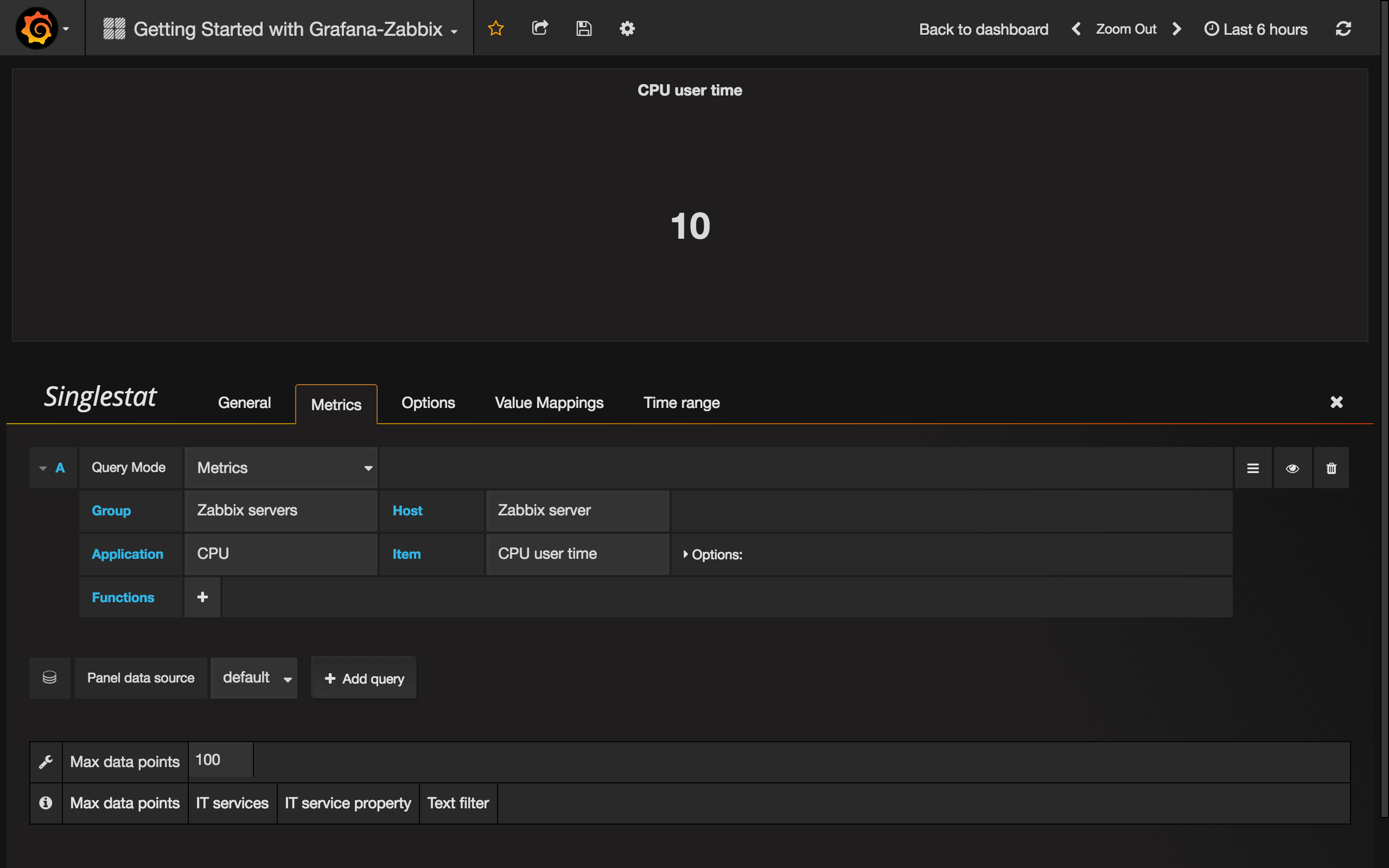Viewport: 1389px width, 868px height.
Task: Click Back to dashboard link
Action: (983, 29)
